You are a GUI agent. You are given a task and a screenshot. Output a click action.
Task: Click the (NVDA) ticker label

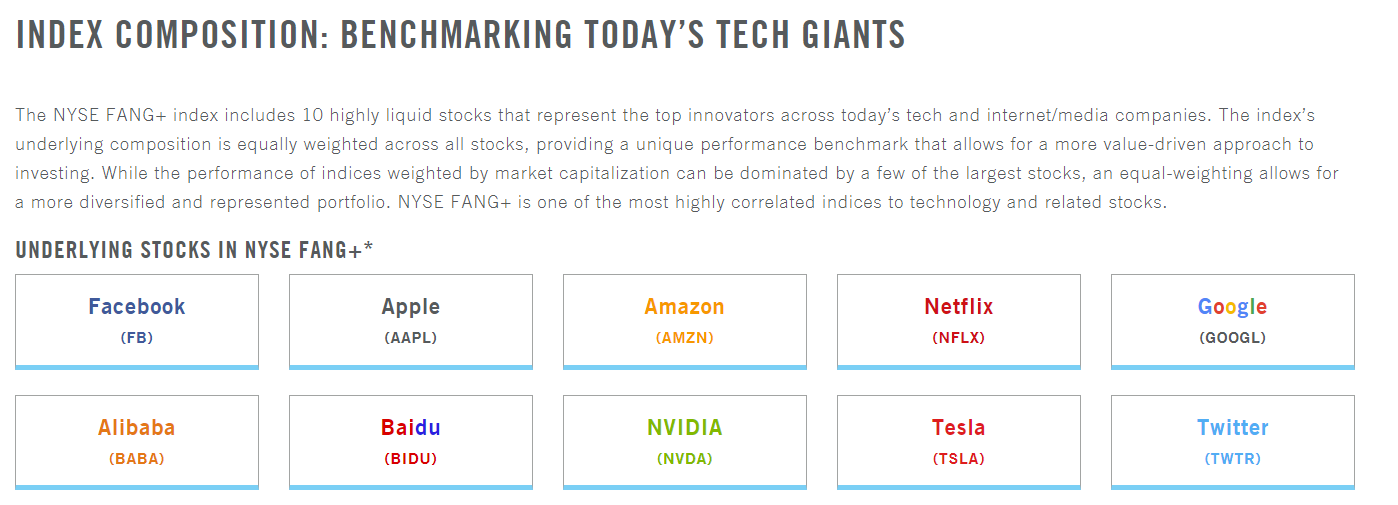coord(684,459)
